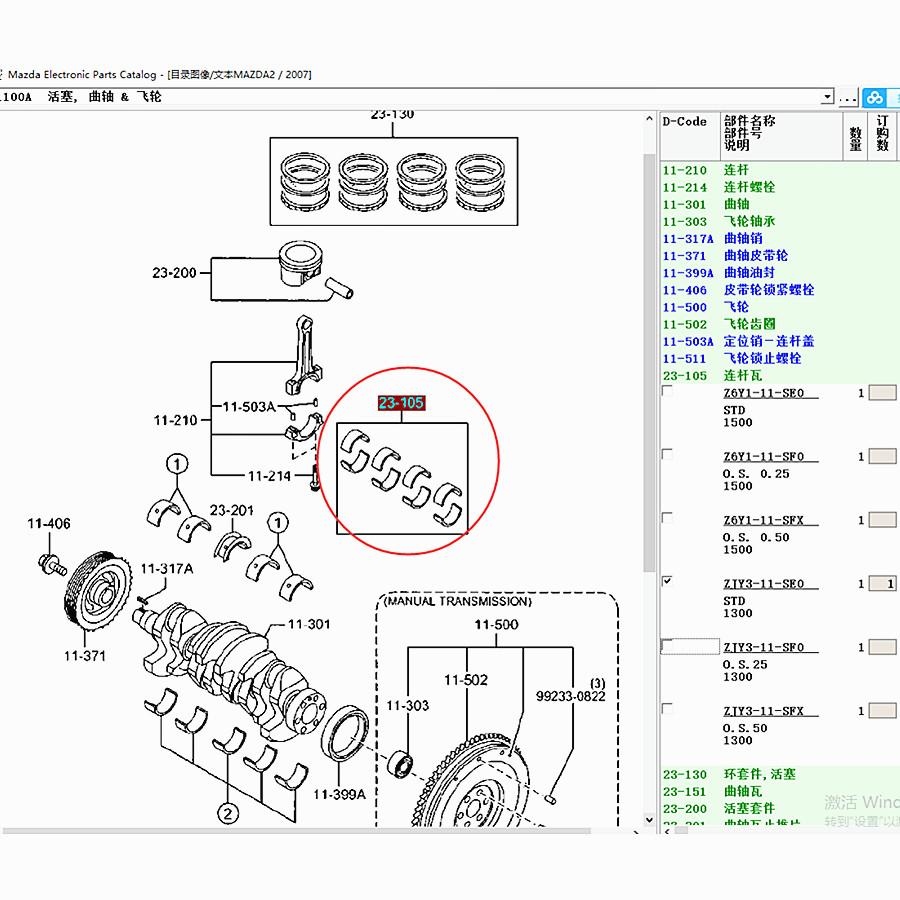Click the order quantity field for Z6Y1-11-SFX
Image resolution: width=900 pixels, height=900 pixels.
(x=882, y=520)
